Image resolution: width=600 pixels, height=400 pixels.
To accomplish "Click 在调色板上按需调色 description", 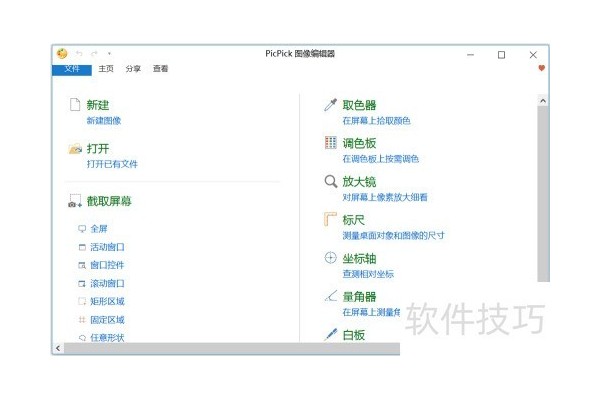I will tap(381, 159).
